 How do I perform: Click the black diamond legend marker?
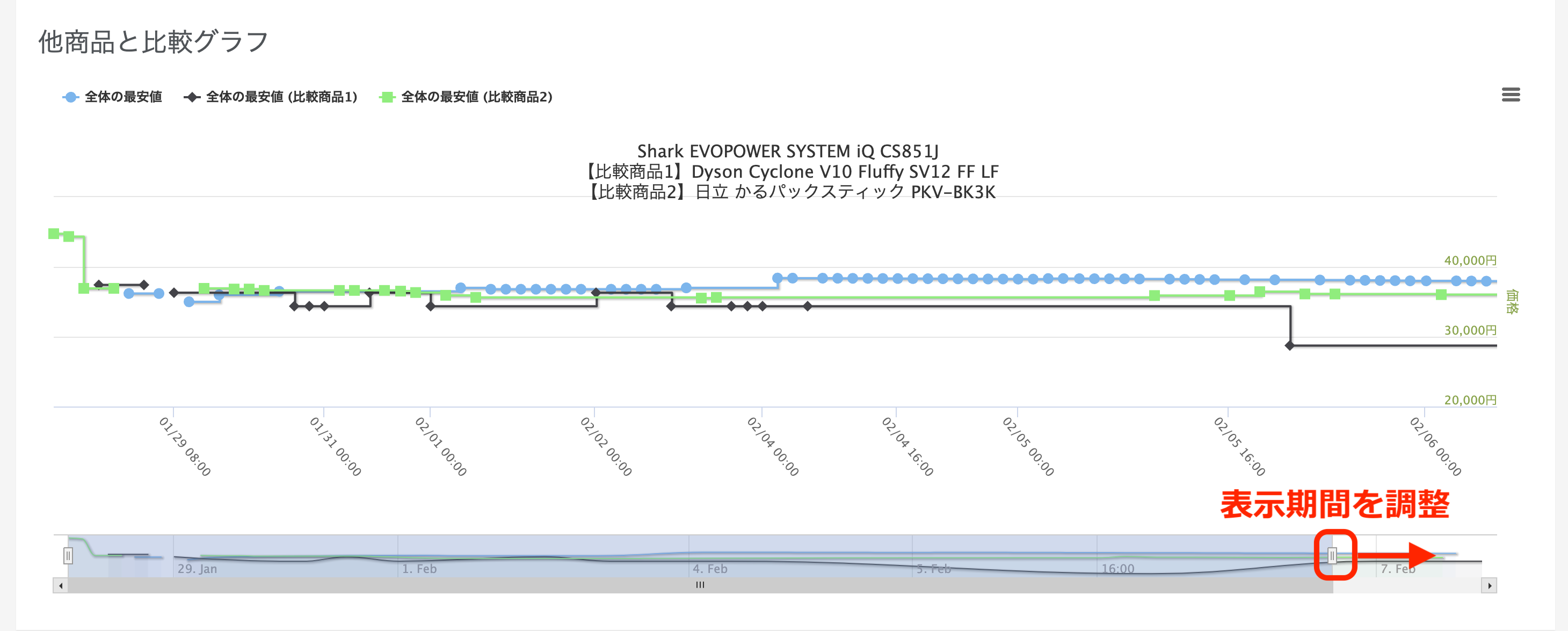point(192,97)
